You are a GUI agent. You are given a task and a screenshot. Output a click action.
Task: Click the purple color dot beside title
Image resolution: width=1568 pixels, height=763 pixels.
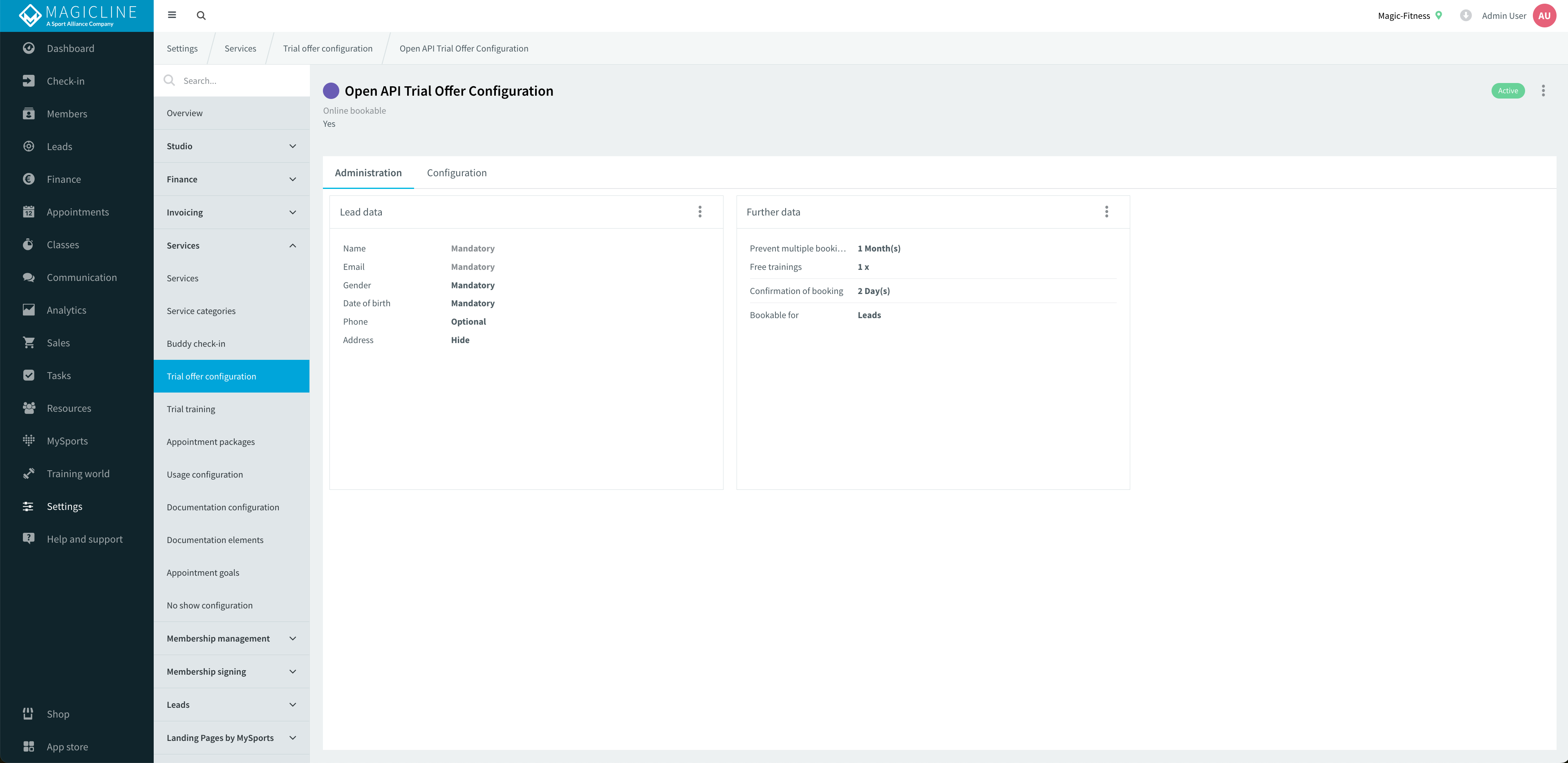[x=331, y=91]
